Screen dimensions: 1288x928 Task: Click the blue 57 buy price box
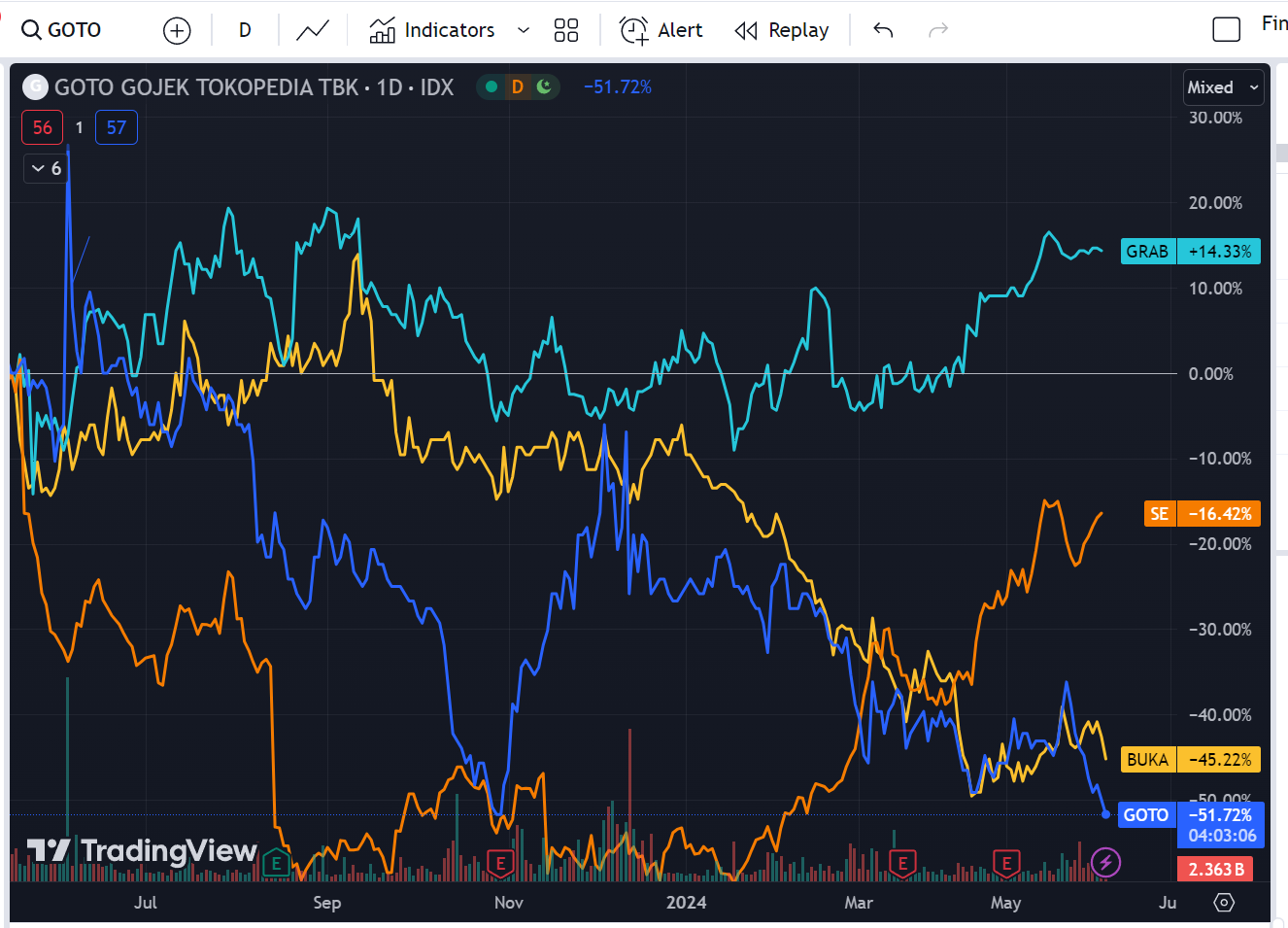[117, 127]
